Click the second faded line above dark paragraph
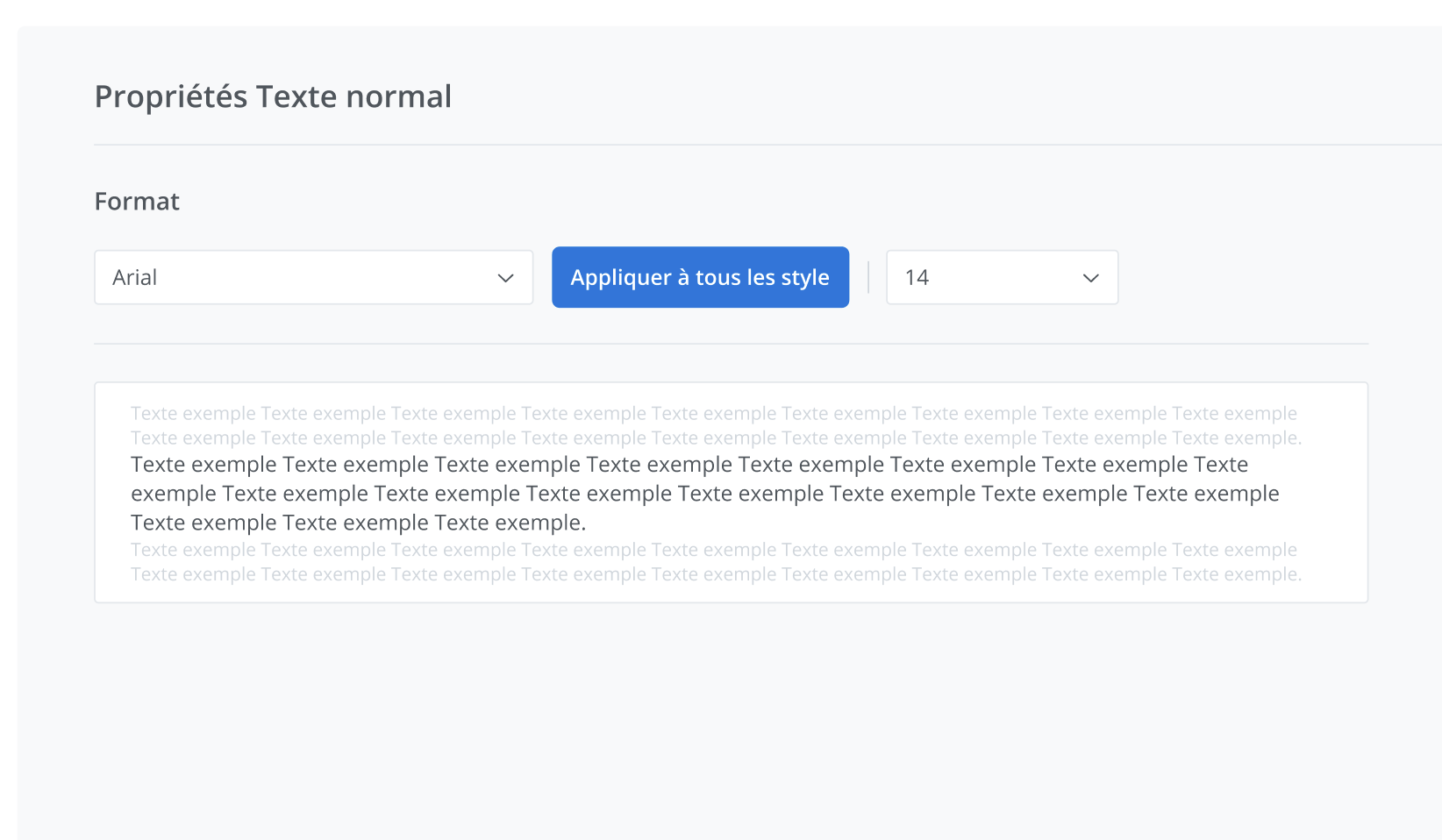Screen dimensions: 1442x840 click(x=716, y=438)
